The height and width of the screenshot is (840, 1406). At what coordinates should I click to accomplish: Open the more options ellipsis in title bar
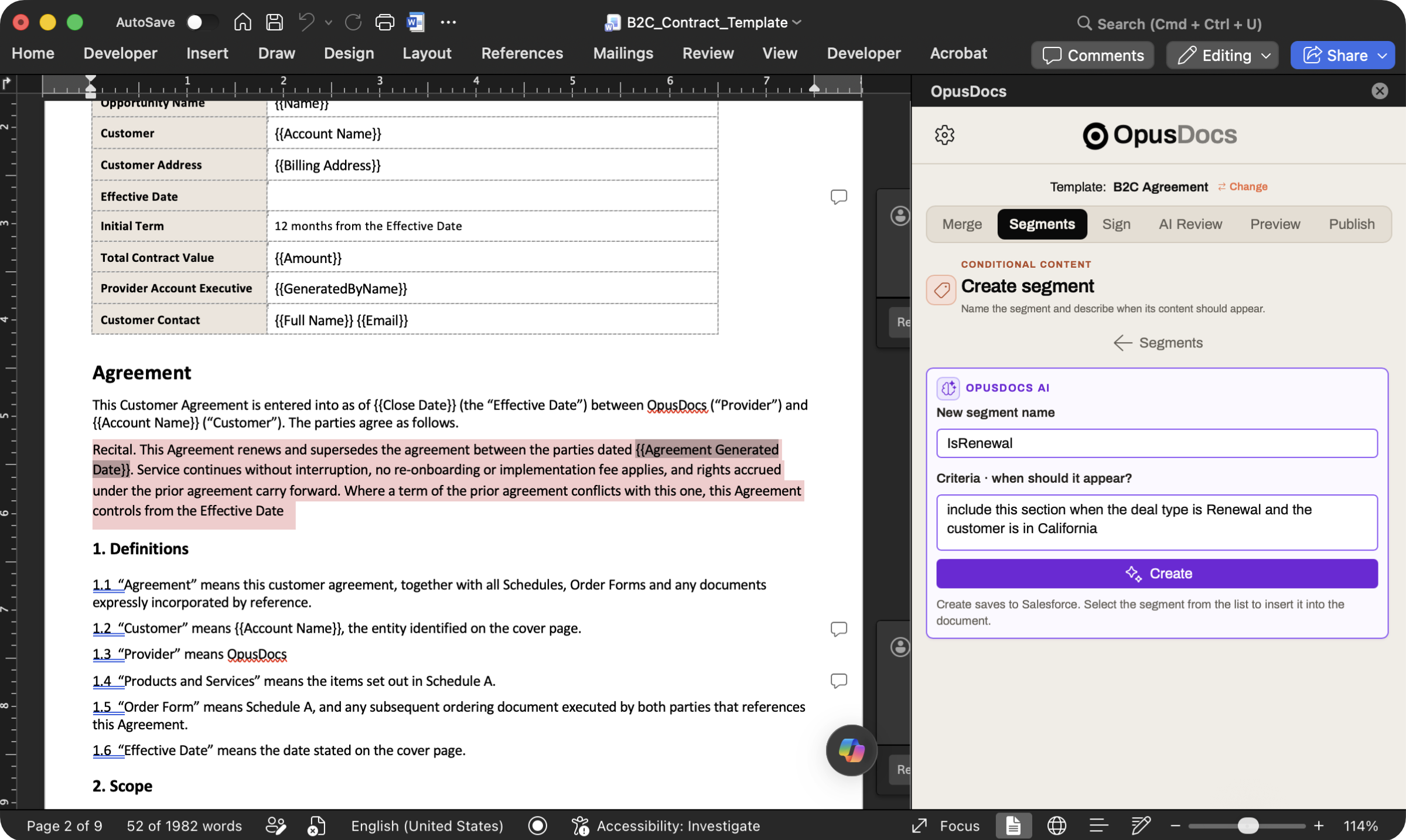pyautogui.click(x=448, y=22)
